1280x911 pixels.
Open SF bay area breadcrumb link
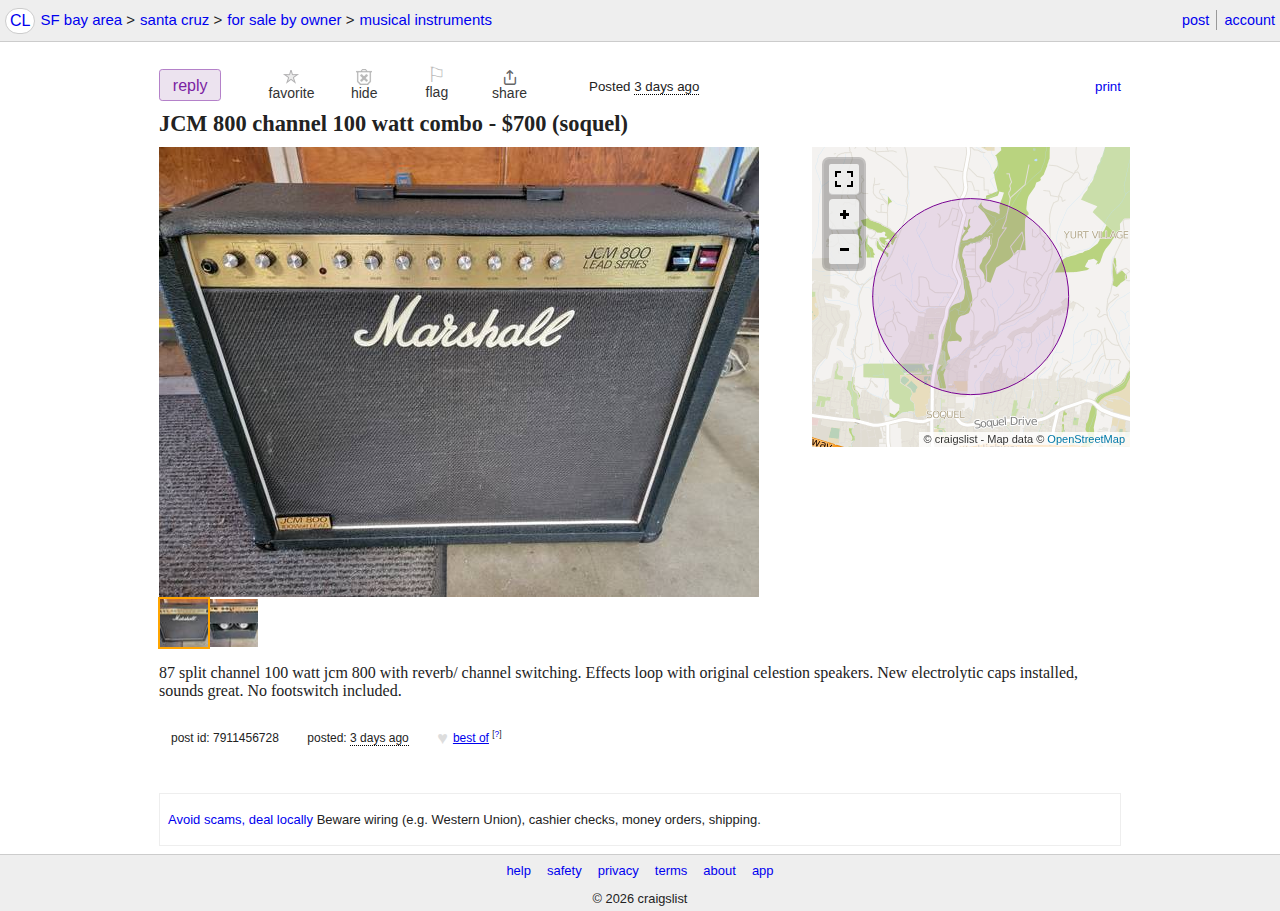(81, 20)
